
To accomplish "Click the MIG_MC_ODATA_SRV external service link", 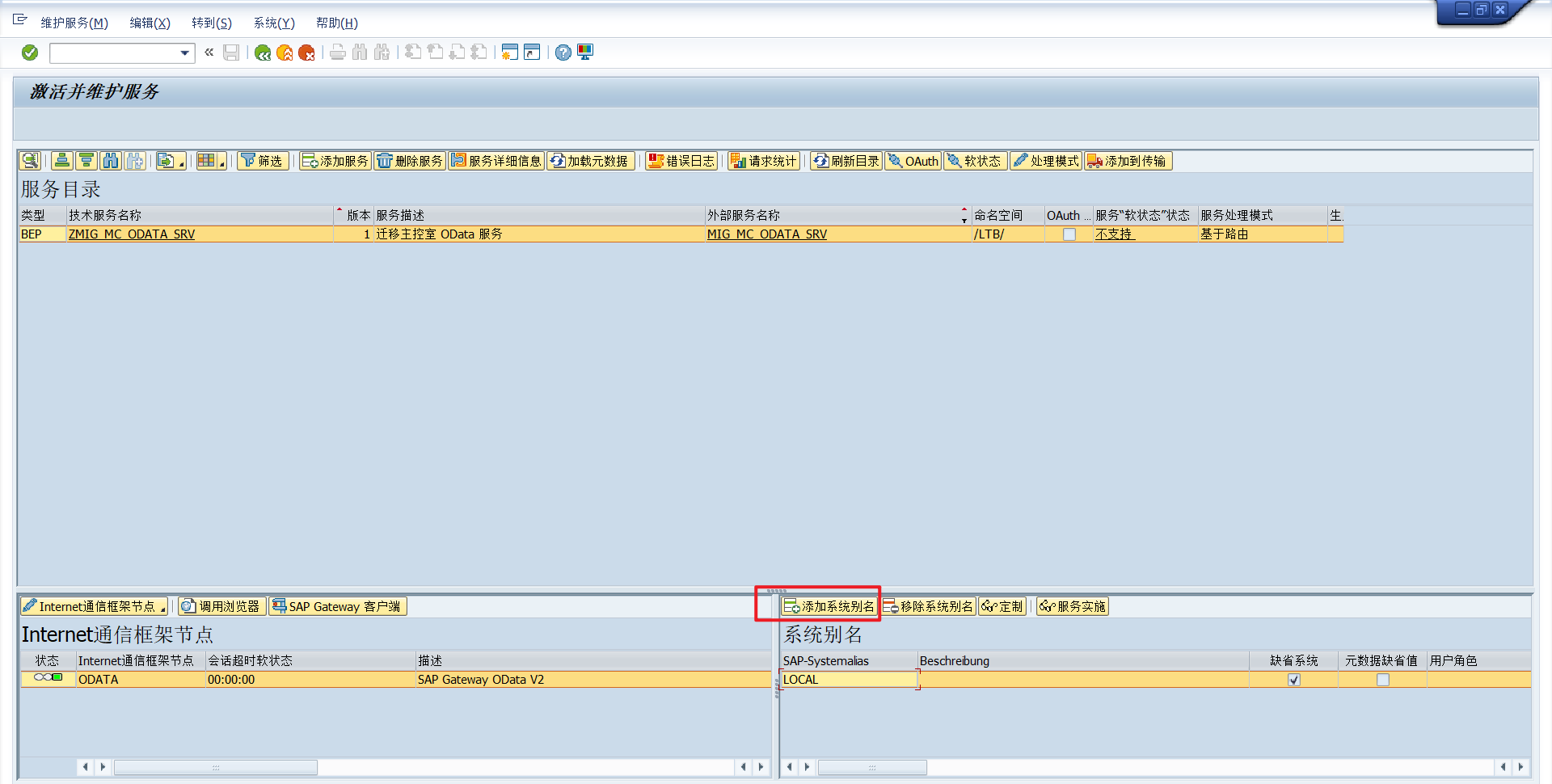I will point(767,234).
